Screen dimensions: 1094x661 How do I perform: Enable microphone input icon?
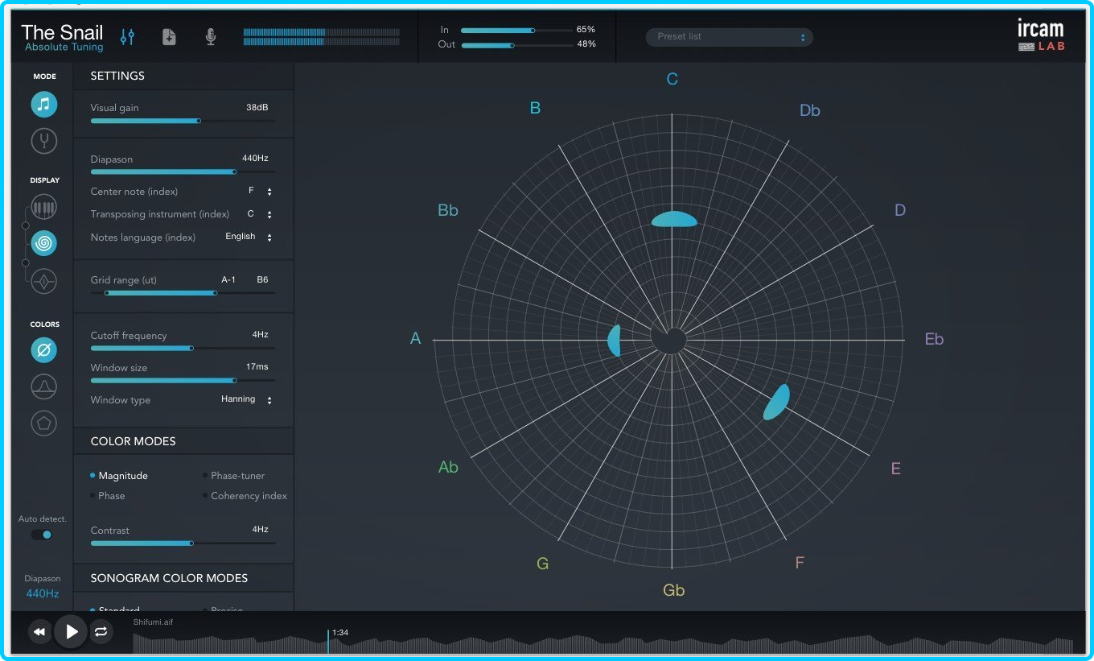pos(210,37)
